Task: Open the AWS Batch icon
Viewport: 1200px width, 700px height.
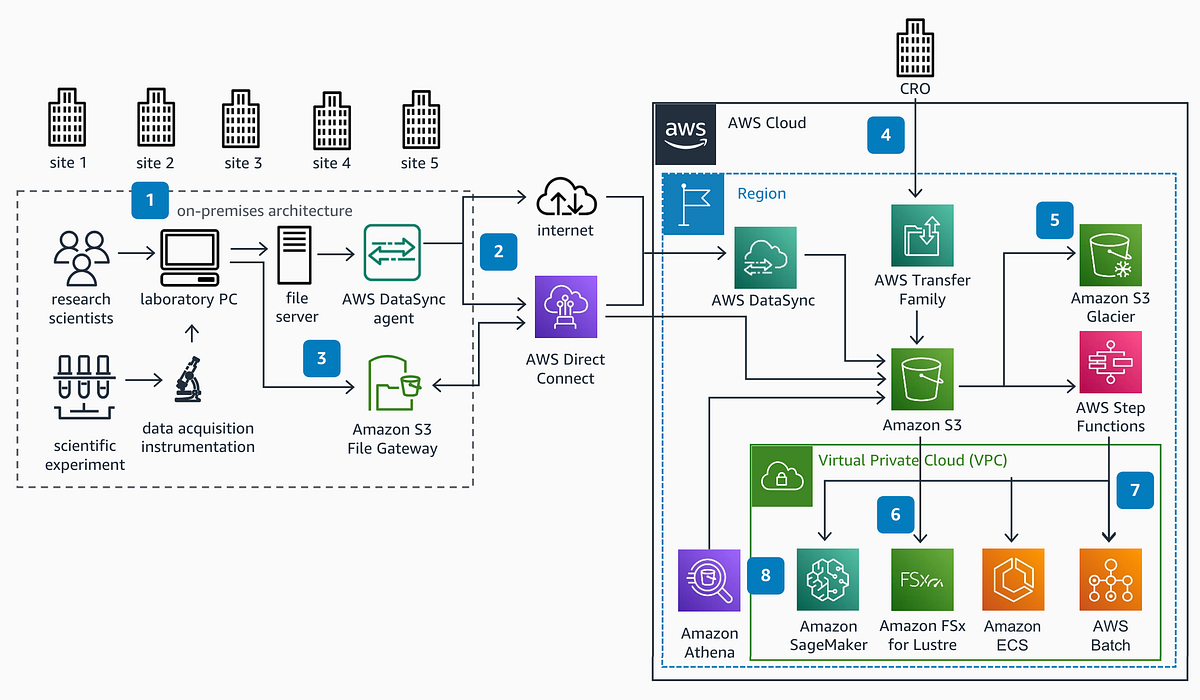Action: (1110, 579)
